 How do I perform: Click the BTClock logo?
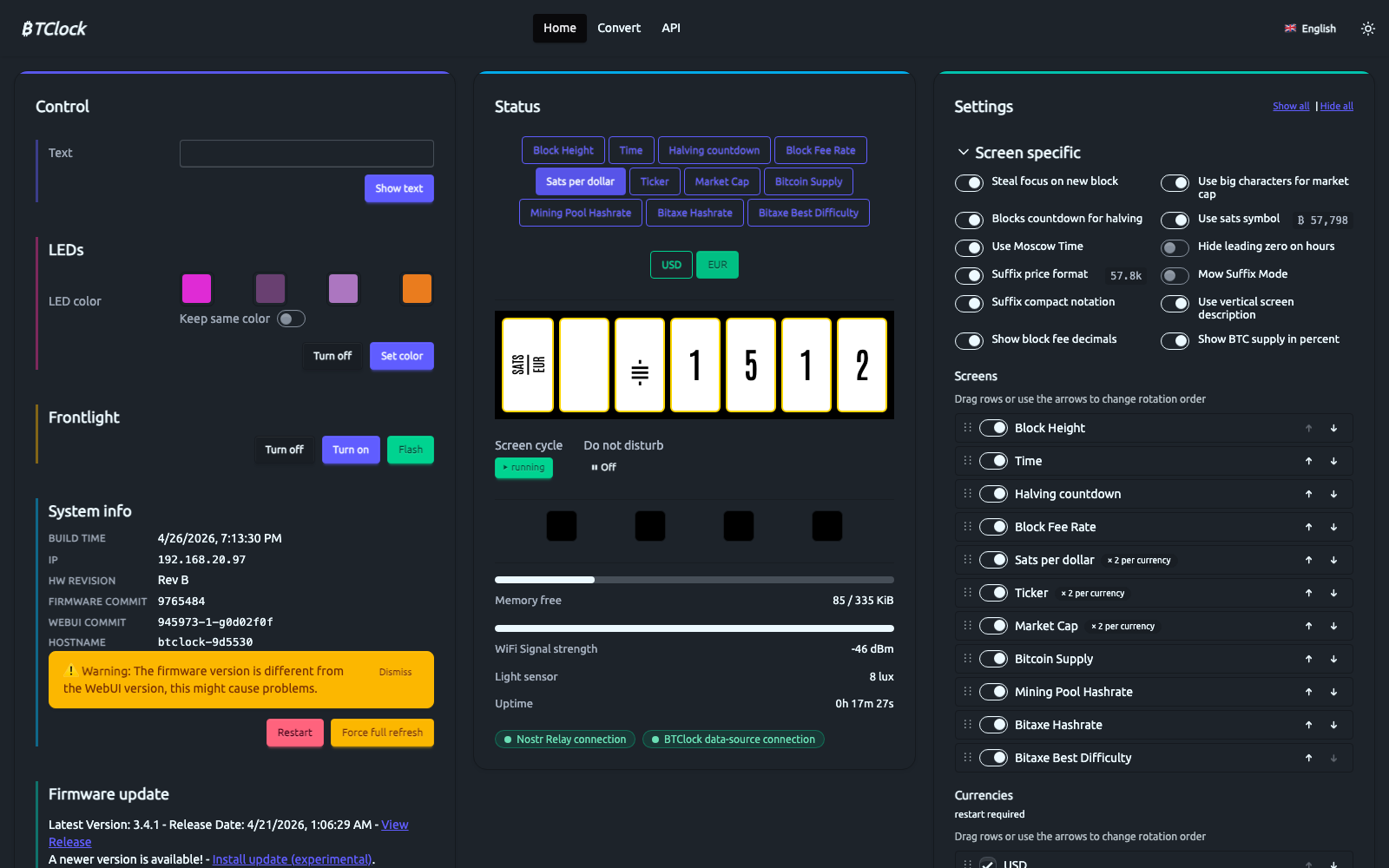point(54,28)
